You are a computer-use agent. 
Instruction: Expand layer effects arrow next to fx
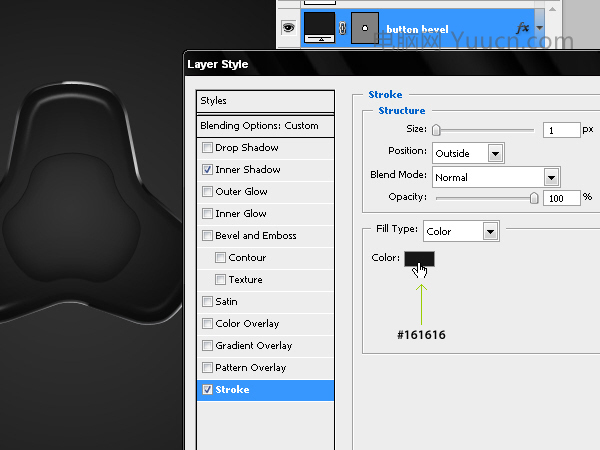[540, 28]
